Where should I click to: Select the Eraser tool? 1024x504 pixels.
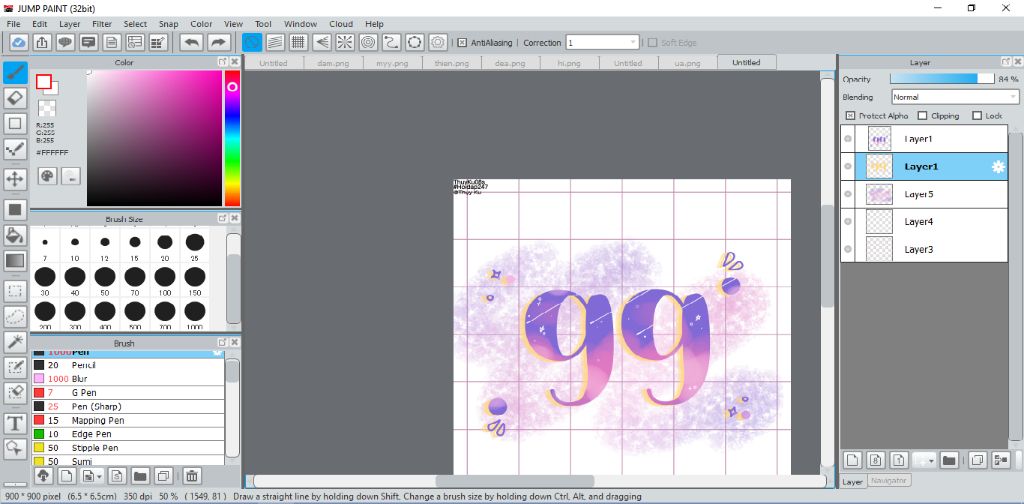click(15, 98)
